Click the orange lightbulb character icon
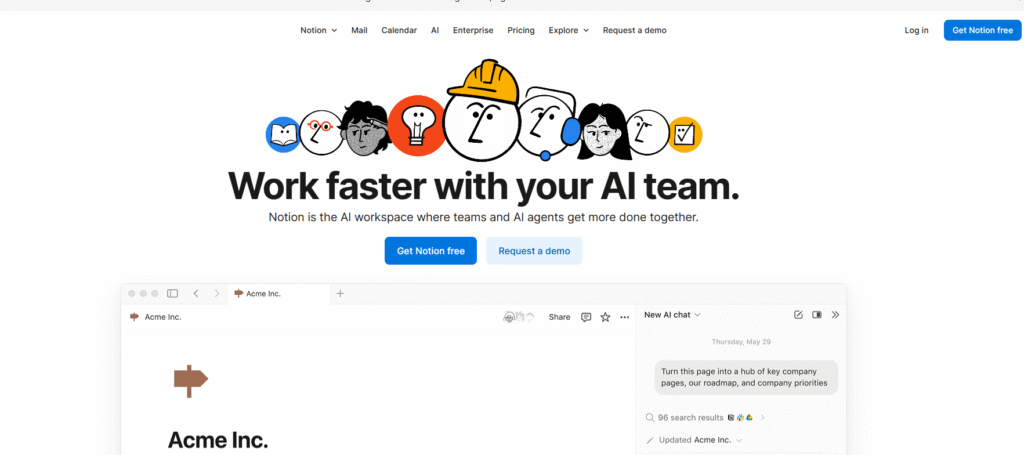This screenshot has width=1024, height=455. [x=414, y=128]
